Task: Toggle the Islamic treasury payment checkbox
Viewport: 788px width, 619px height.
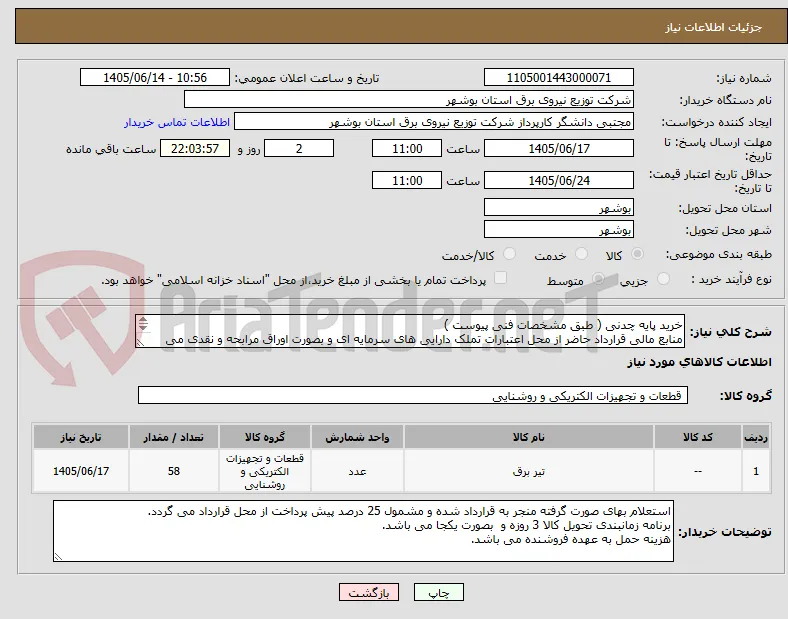Action: tap(500, 278)
